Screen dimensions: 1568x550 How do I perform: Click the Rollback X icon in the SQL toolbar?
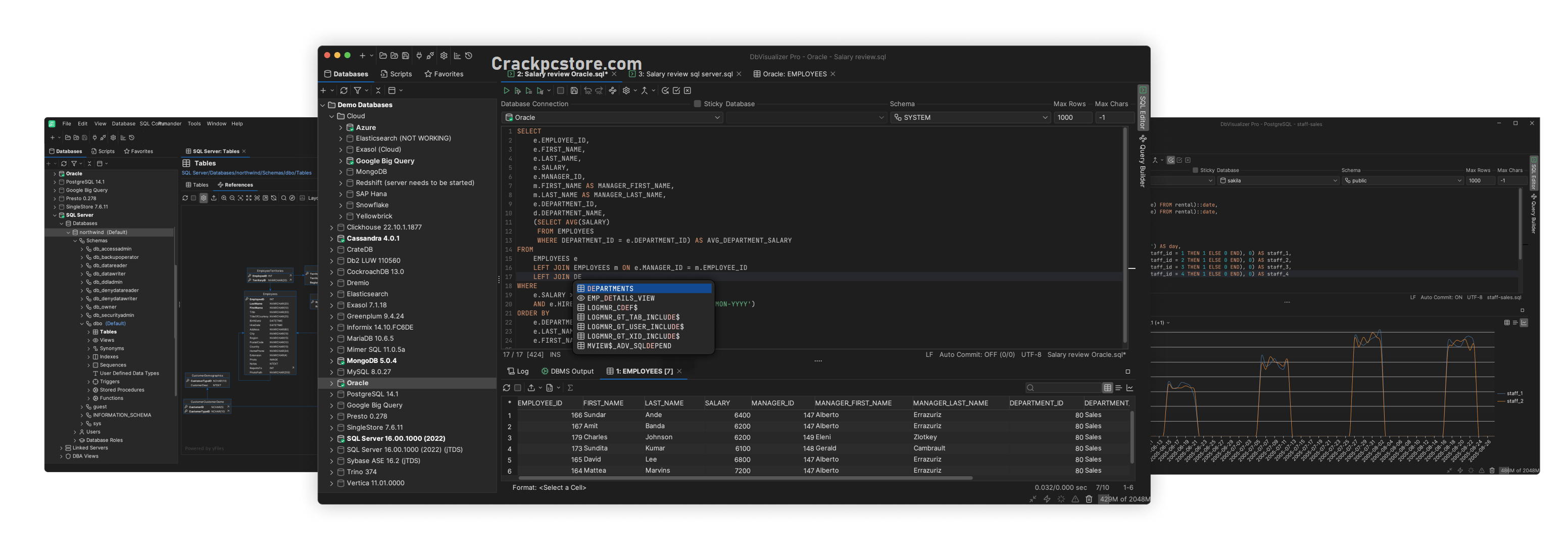click(687, 91)
